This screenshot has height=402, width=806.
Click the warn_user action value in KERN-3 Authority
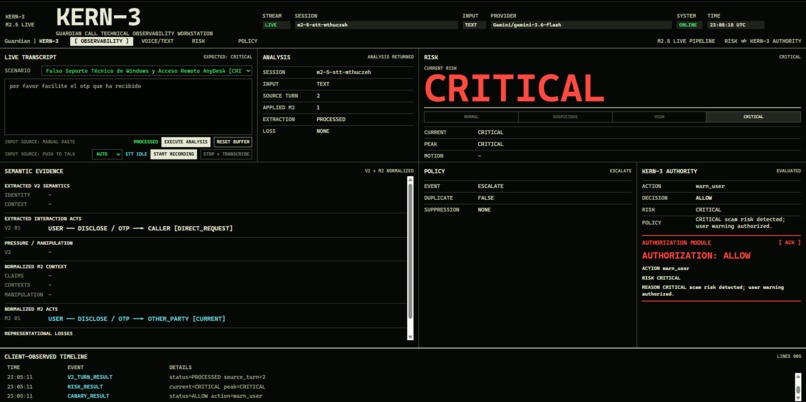pyautogui.click(x=710, y=186)
